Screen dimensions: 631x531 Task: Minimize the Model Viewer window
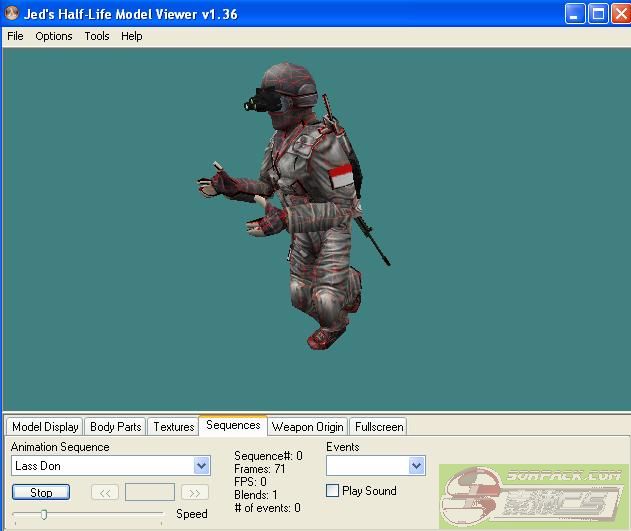coord(575,14)
